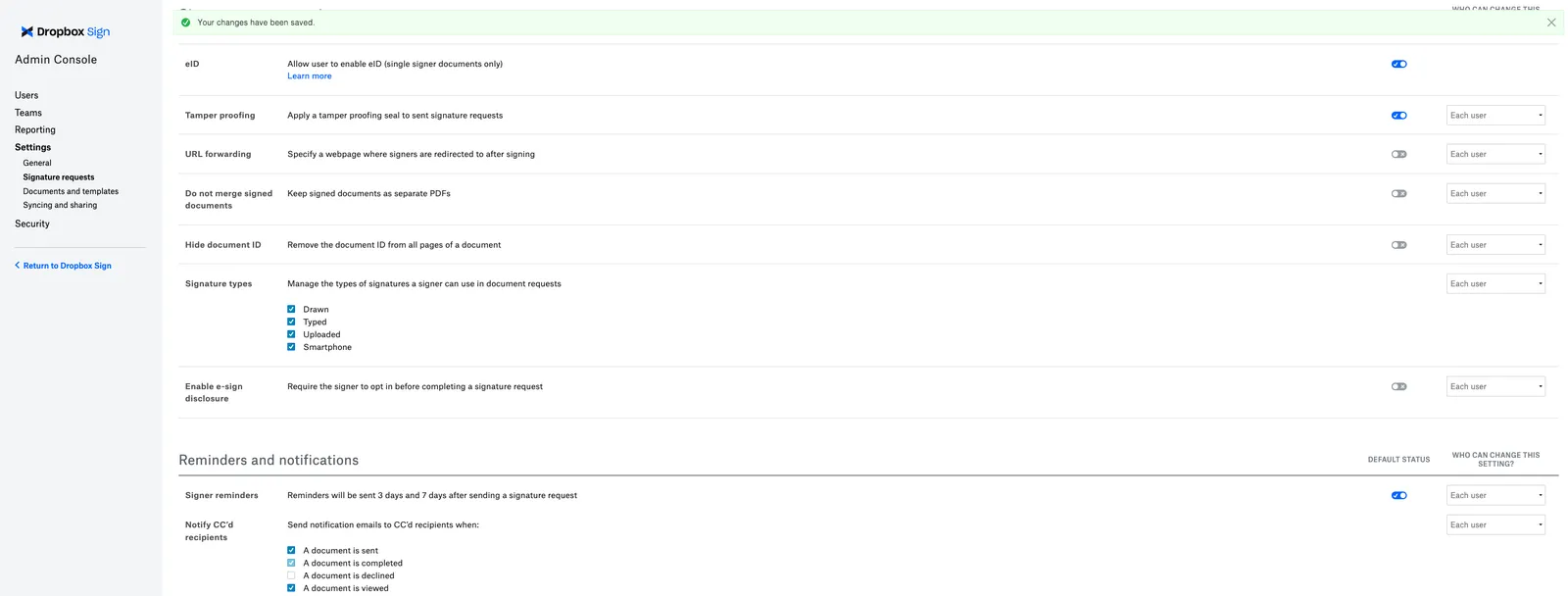The width and height of the screenshot is (1568, 596).
Task: Open Documents and templates settings
Action: click(71, 191)
